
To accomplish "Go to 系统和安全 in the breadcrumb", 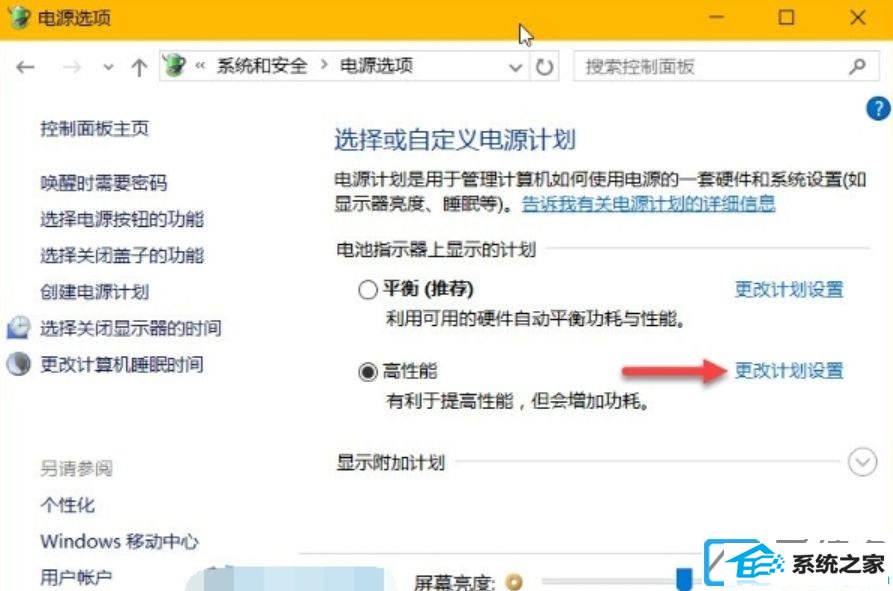I will [261, 66].
